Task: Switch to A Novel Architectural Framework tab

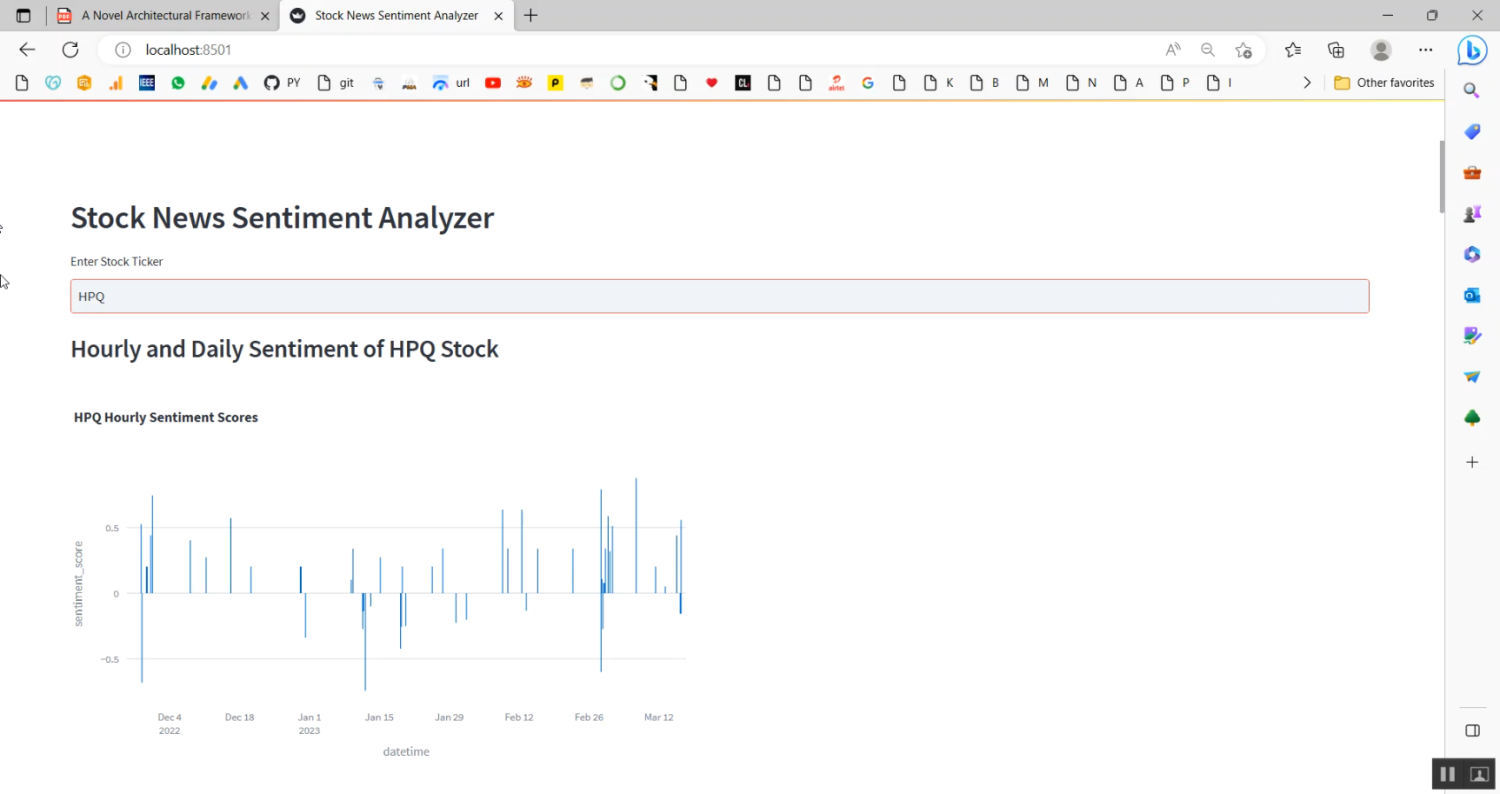Action: [164, 16]
